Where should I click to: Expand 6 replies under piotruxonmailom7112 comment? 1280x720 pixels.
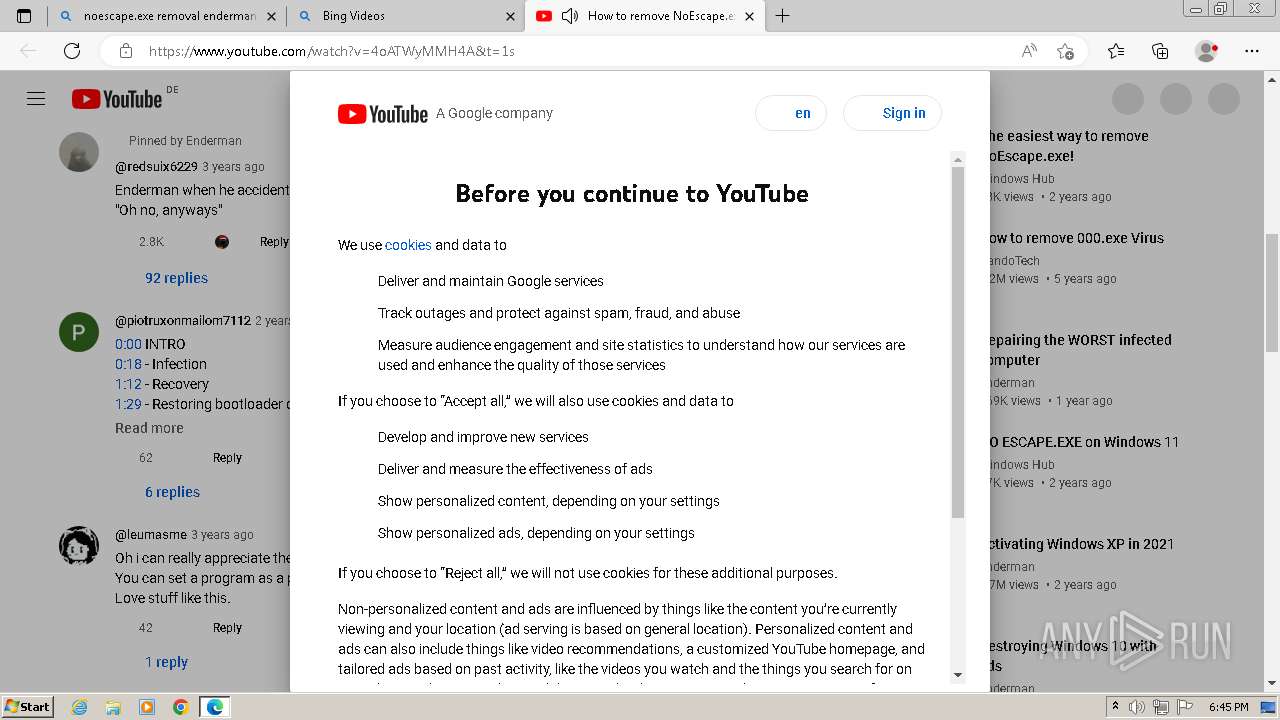tap(172, 492)
